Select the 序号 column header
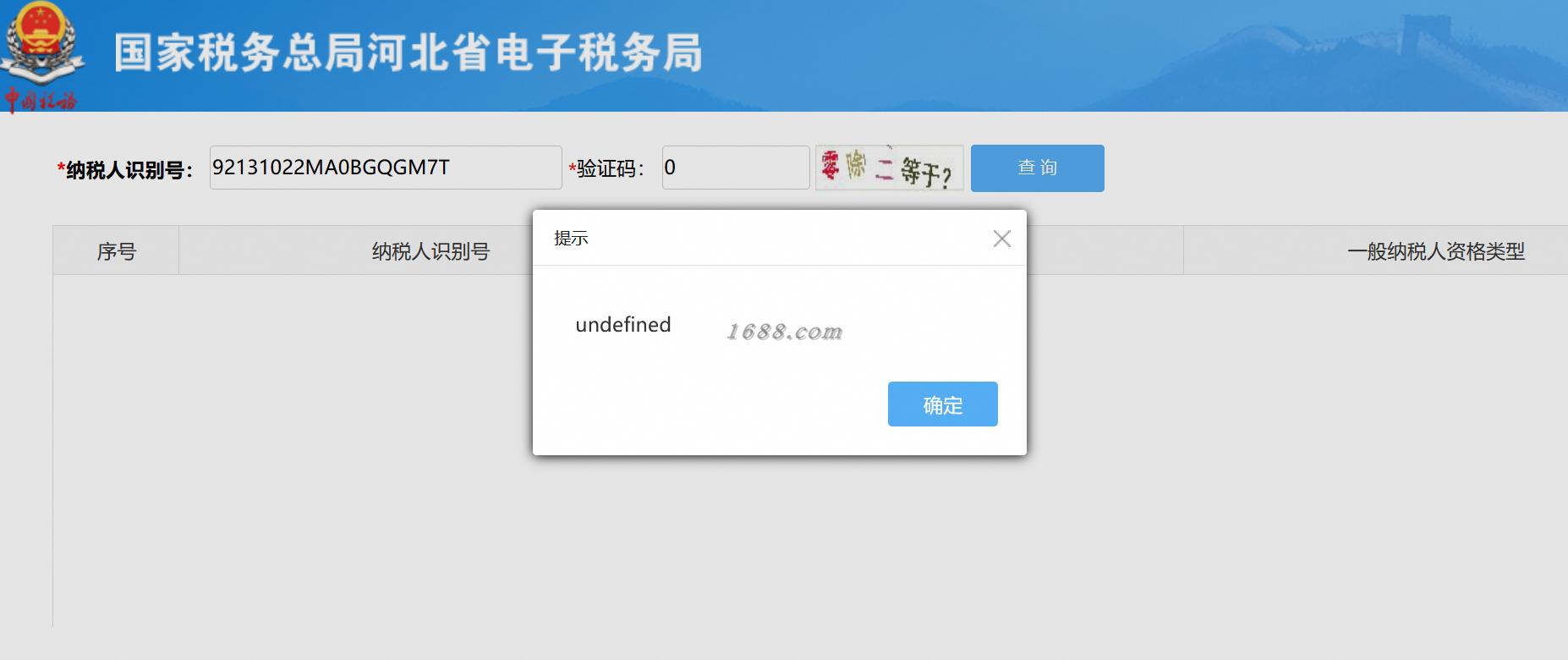 116,251
